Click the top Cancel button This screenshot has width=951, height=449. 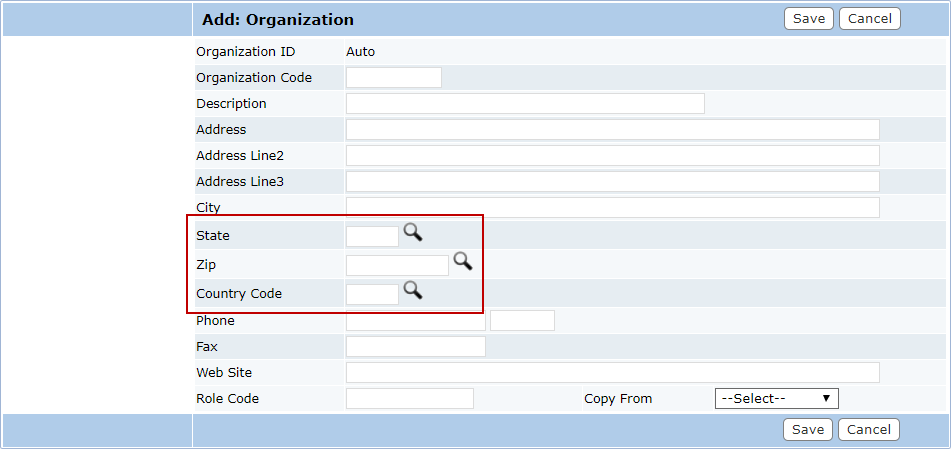pyautogui.click(x=870, y=19)
